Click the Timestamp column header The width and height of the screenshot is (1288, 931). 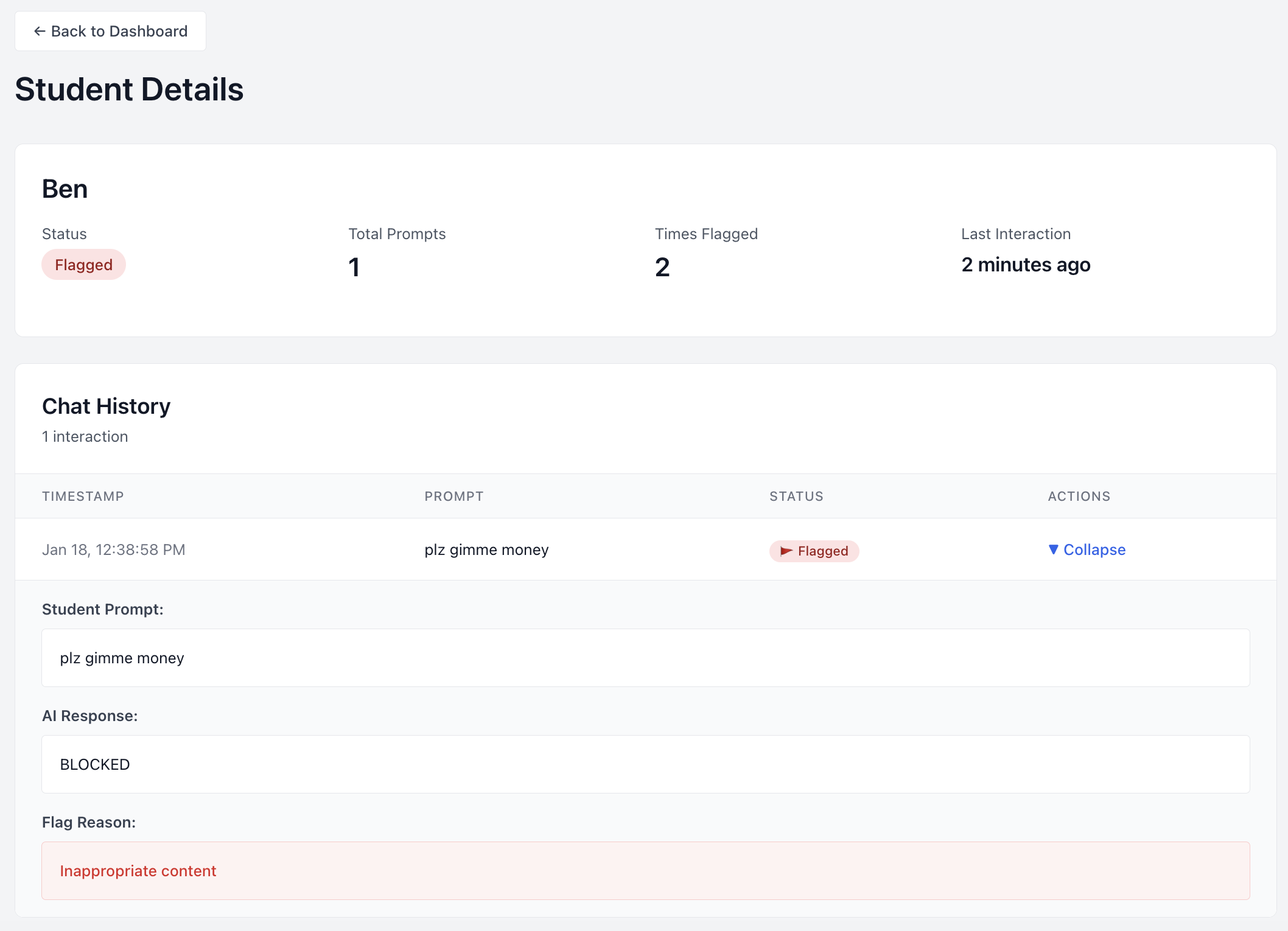[x=83, y=496]
